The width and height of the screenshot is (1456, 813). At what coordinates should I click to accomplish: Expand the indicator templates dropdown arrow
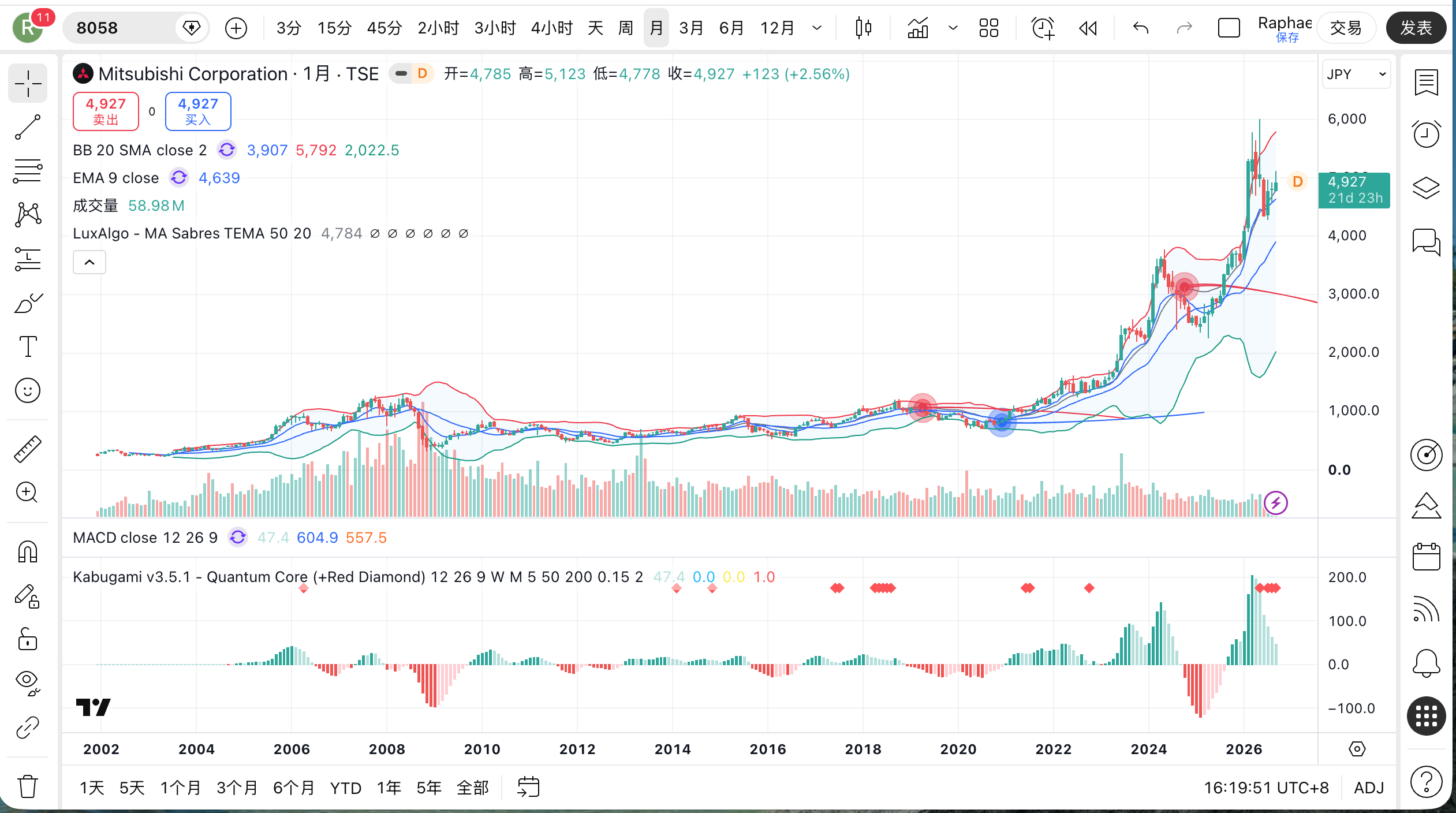953,28
